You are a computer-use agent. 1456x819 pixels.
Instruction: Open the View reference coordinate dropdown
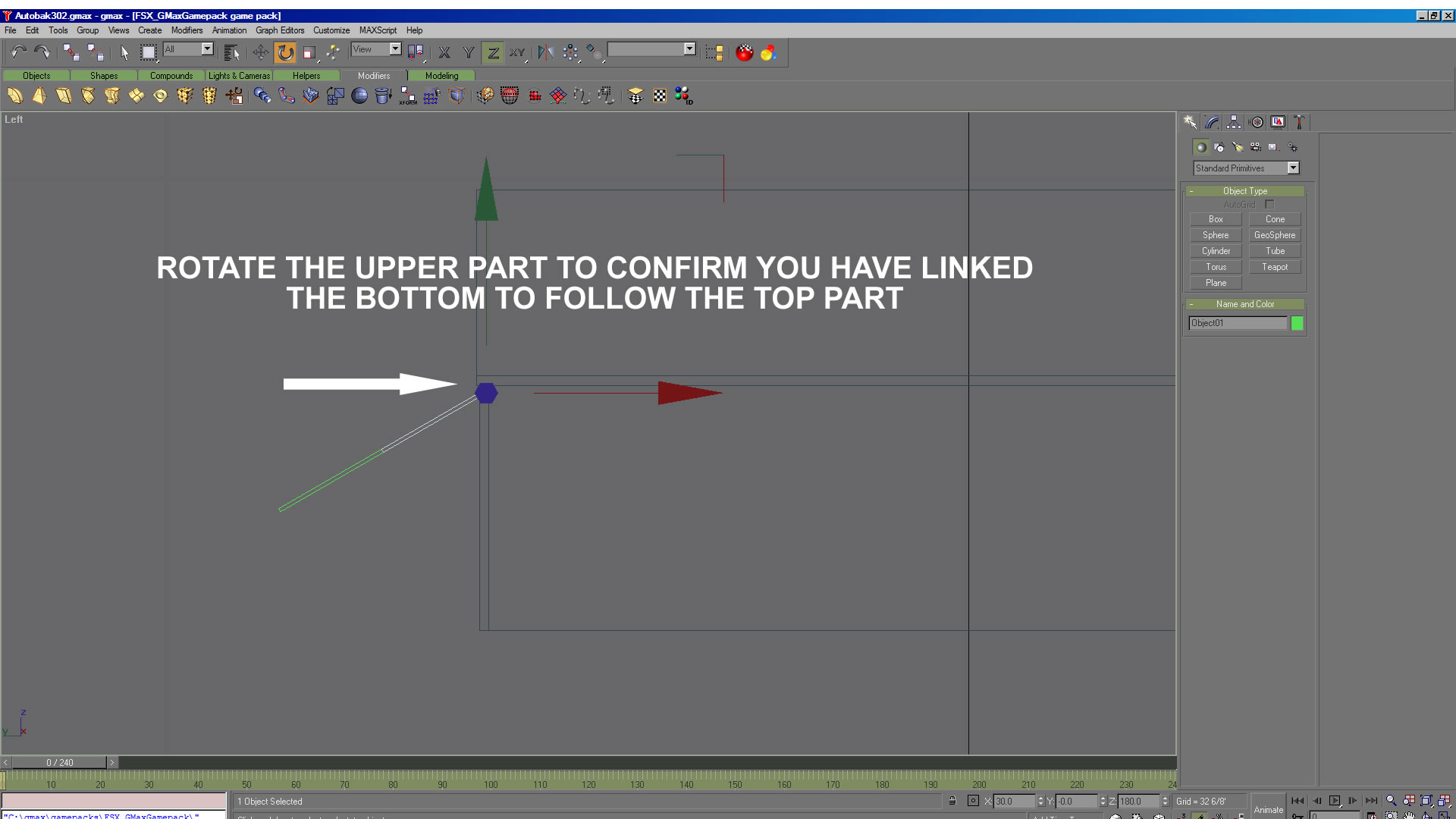click(x=395, y=49)
